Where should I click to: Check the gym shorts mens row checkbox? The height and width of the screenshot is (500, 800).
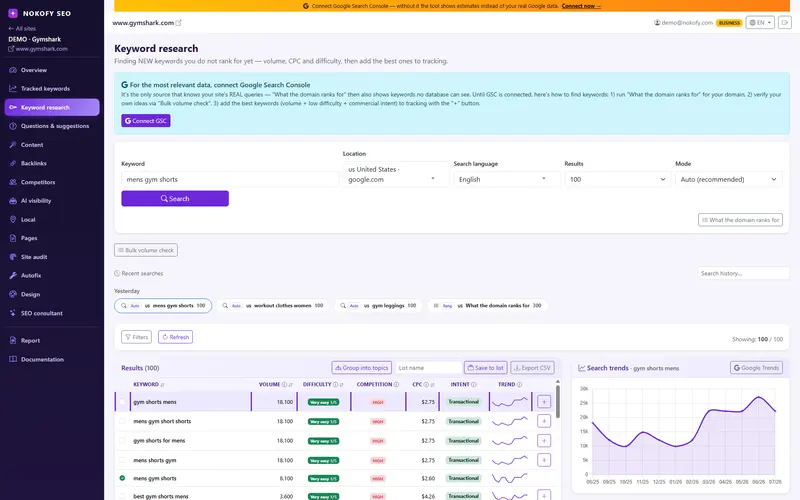[x=122, y=402]
